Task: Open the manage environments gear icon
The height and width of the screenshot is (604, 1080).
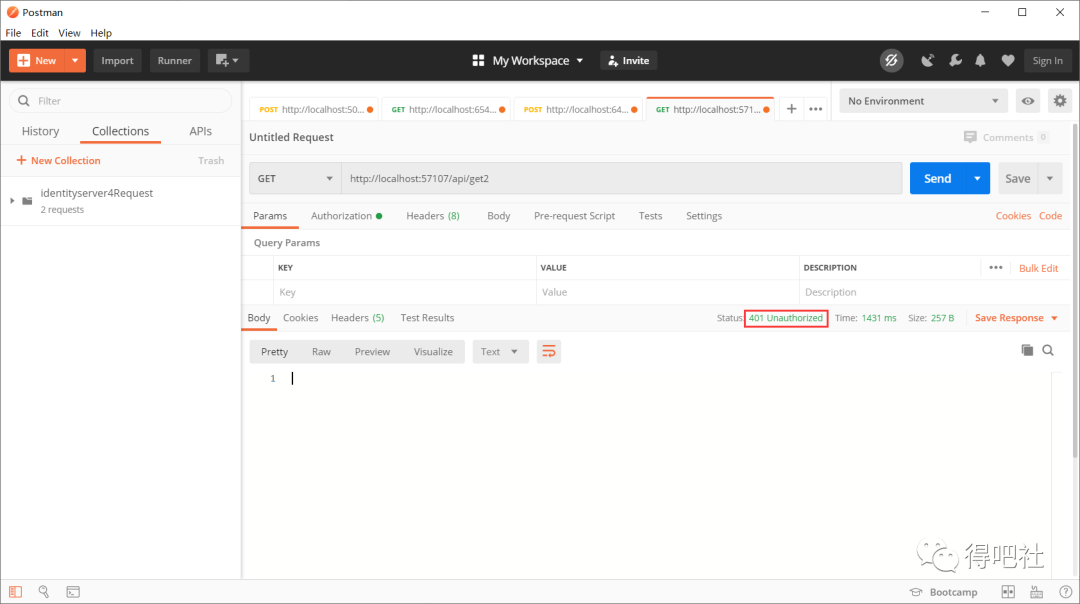Action: click(1060, 101)
